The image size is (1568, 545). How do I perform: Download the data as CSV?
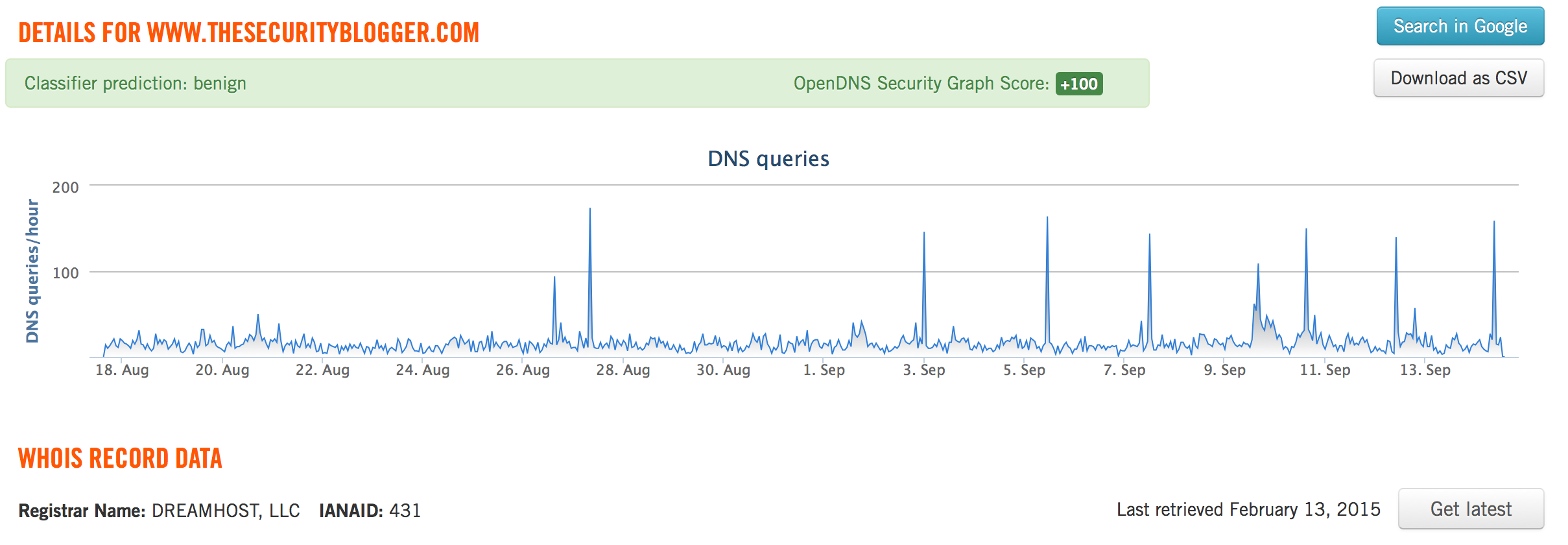[x=1458, y=79]
